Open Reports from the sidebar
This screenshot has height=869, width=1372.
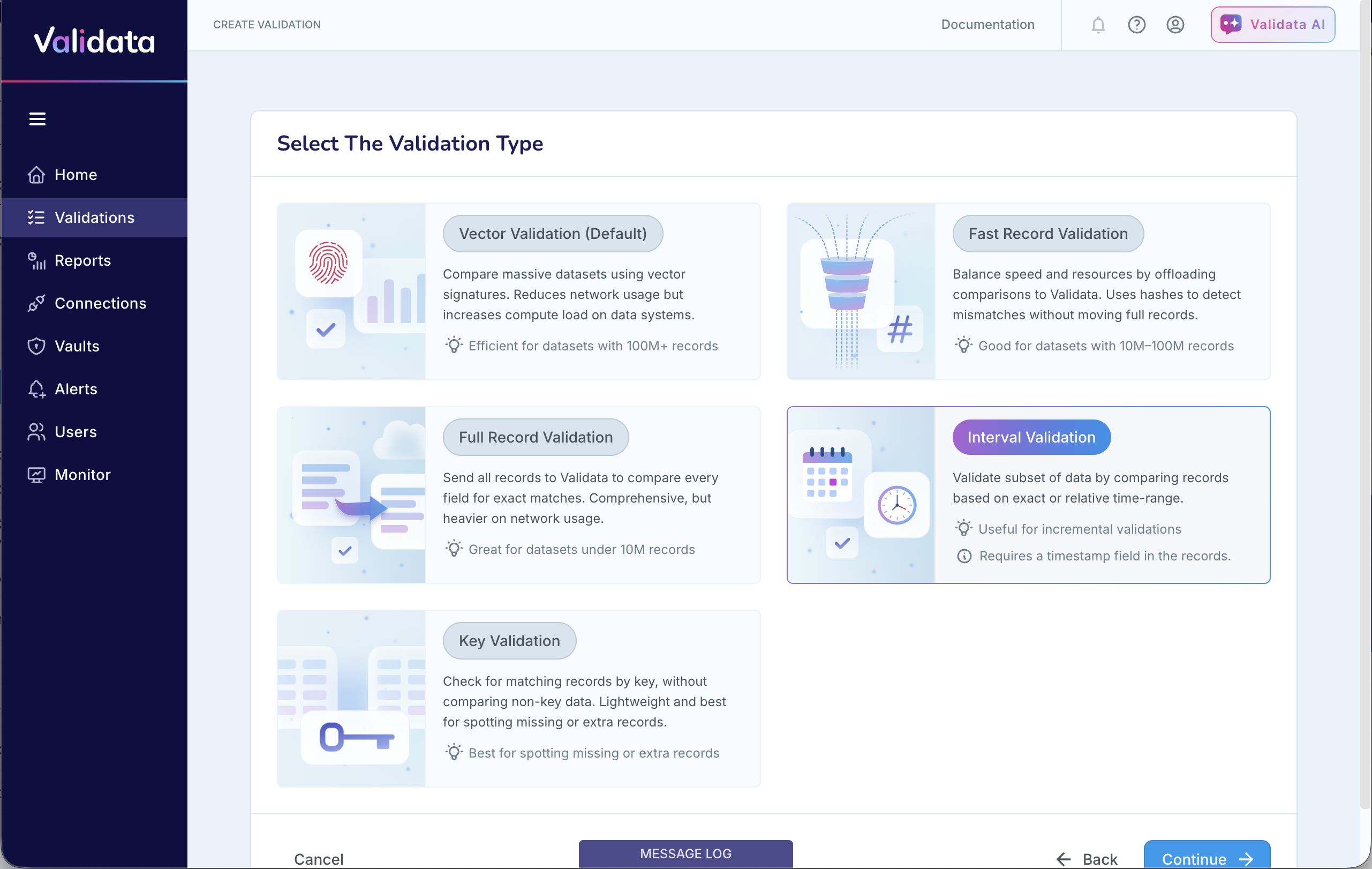pos(82,260)
